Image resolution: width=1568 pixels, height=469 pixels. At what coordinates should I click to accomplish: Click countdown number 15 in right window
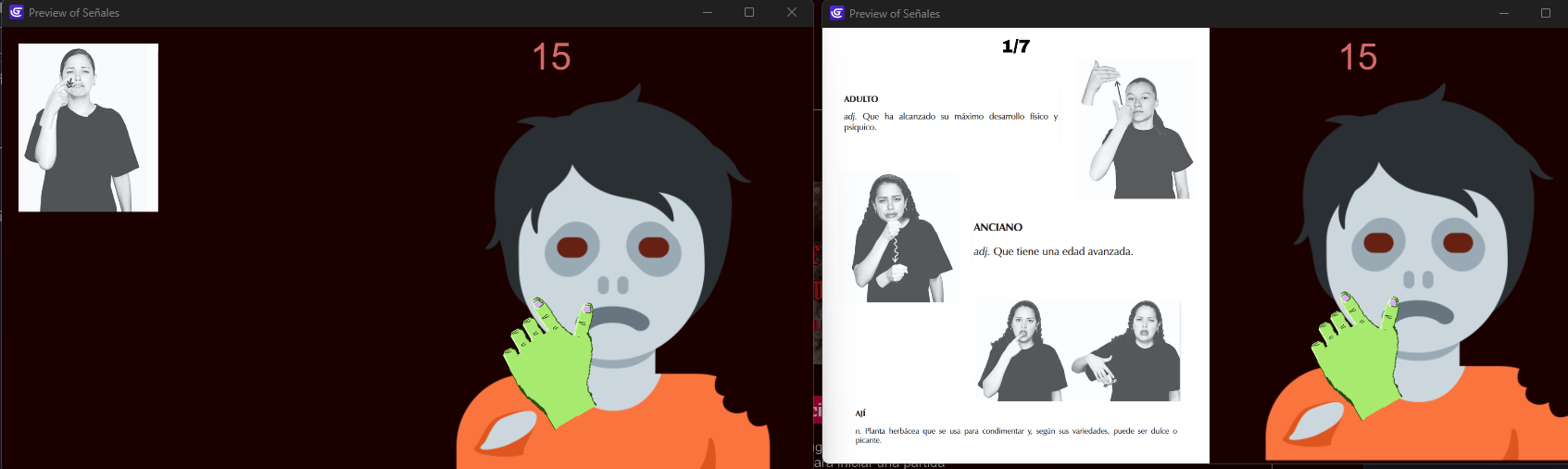[1358, 57]
